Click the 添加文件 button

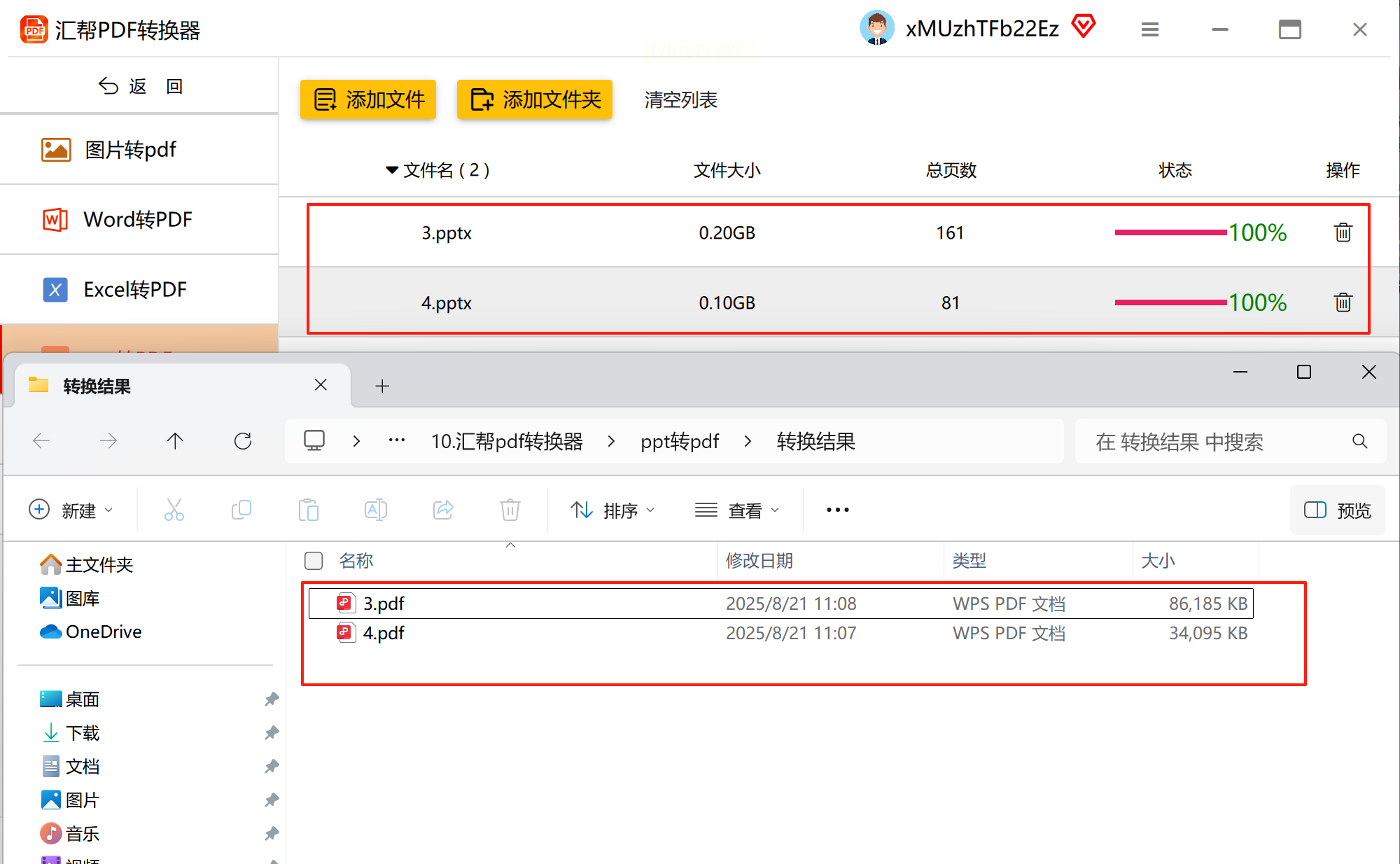369,99
